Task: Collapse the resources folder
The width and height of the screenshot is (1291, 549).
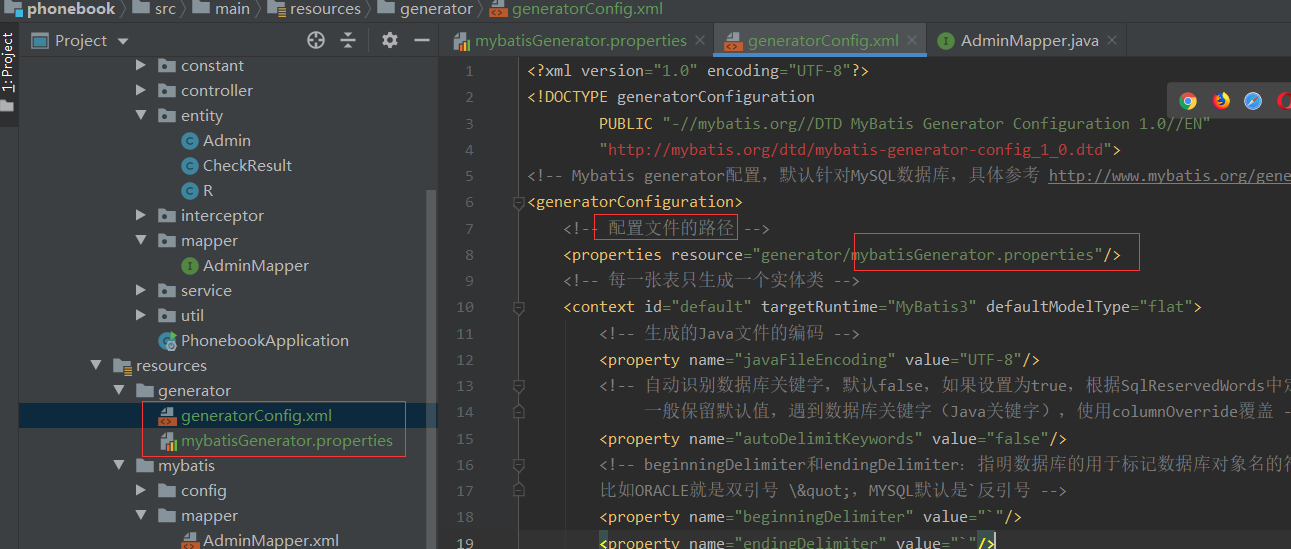Action: click(97, 366)
